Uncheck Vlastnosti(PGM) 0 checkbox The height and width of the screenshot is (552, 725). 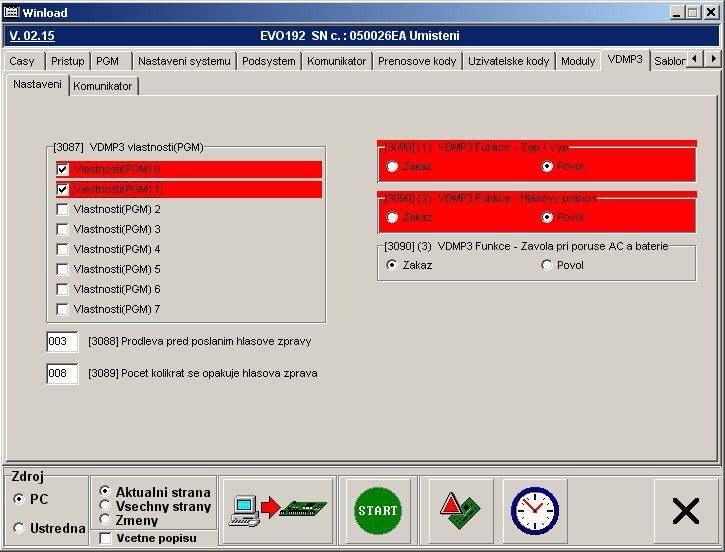63,170
